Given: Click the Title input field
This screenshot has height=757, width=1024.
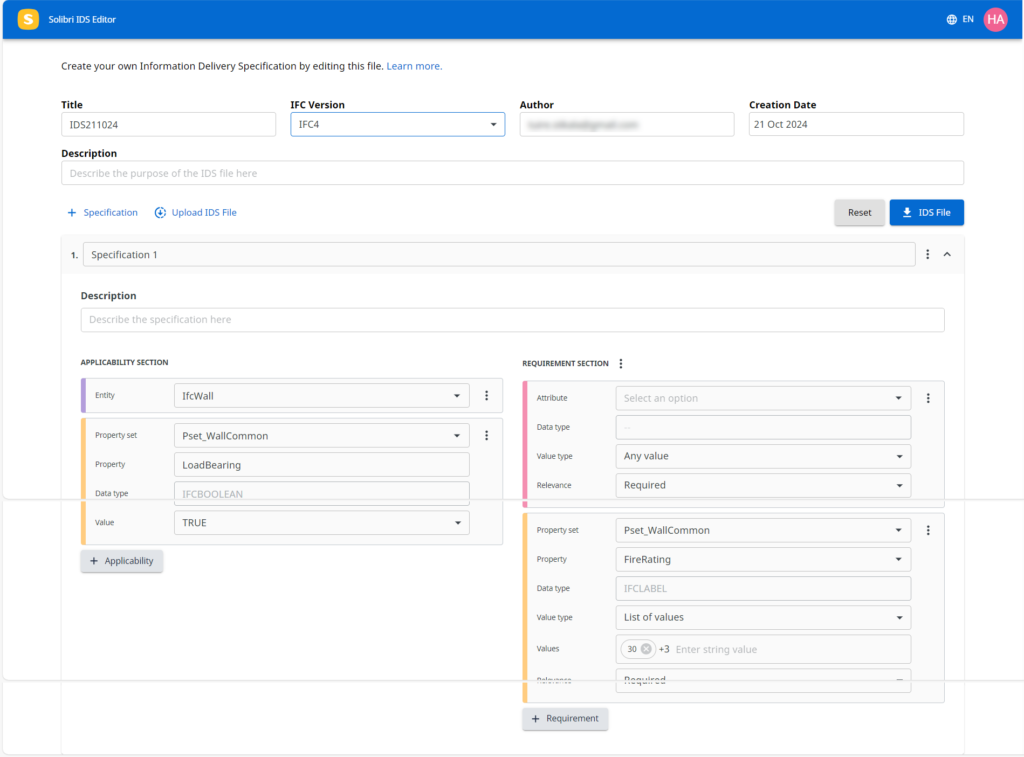Looking at the screenshot, I should 168,124.
